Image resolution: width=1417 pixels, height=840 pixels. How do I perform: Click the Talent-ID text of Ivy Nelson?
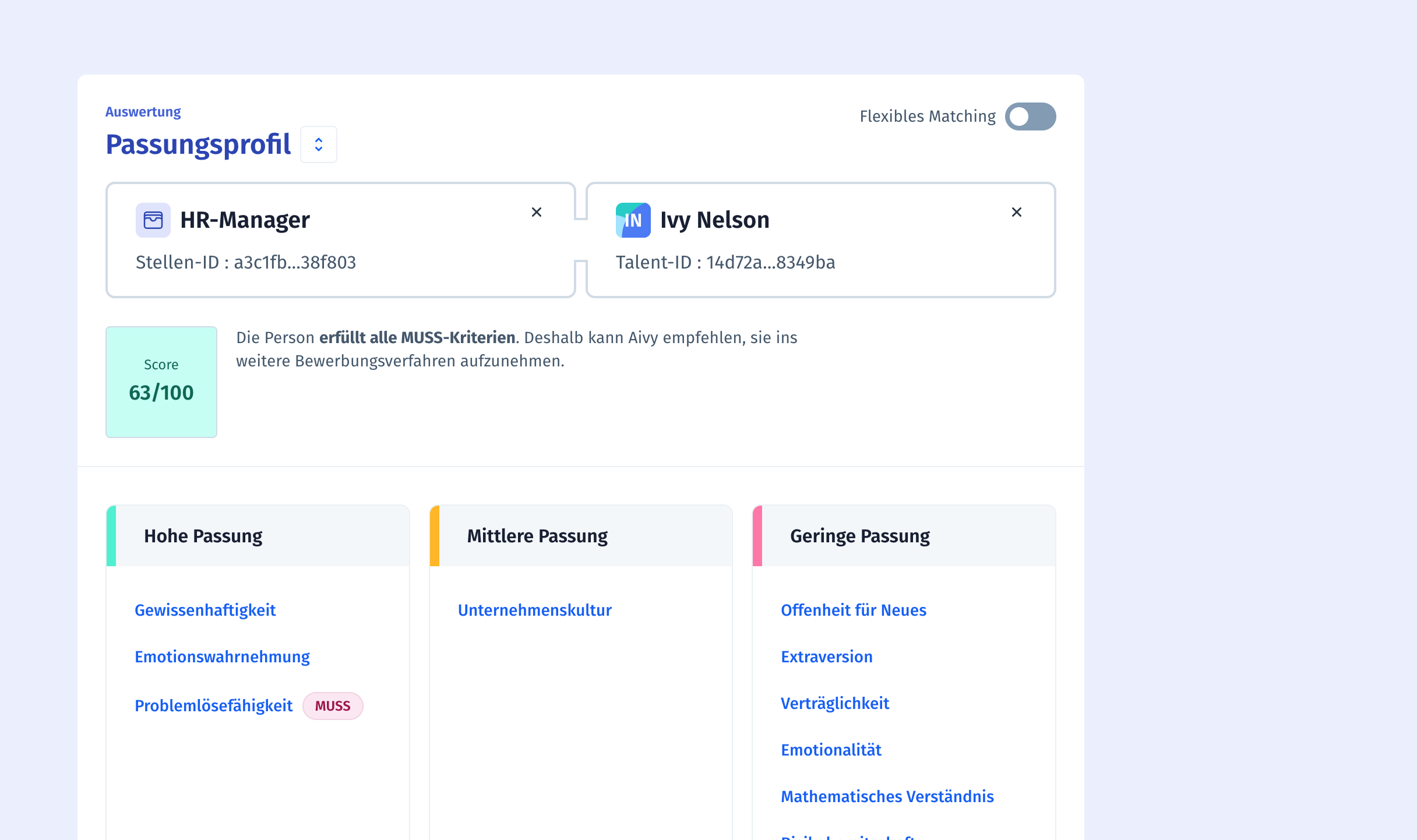click(726, 262)
